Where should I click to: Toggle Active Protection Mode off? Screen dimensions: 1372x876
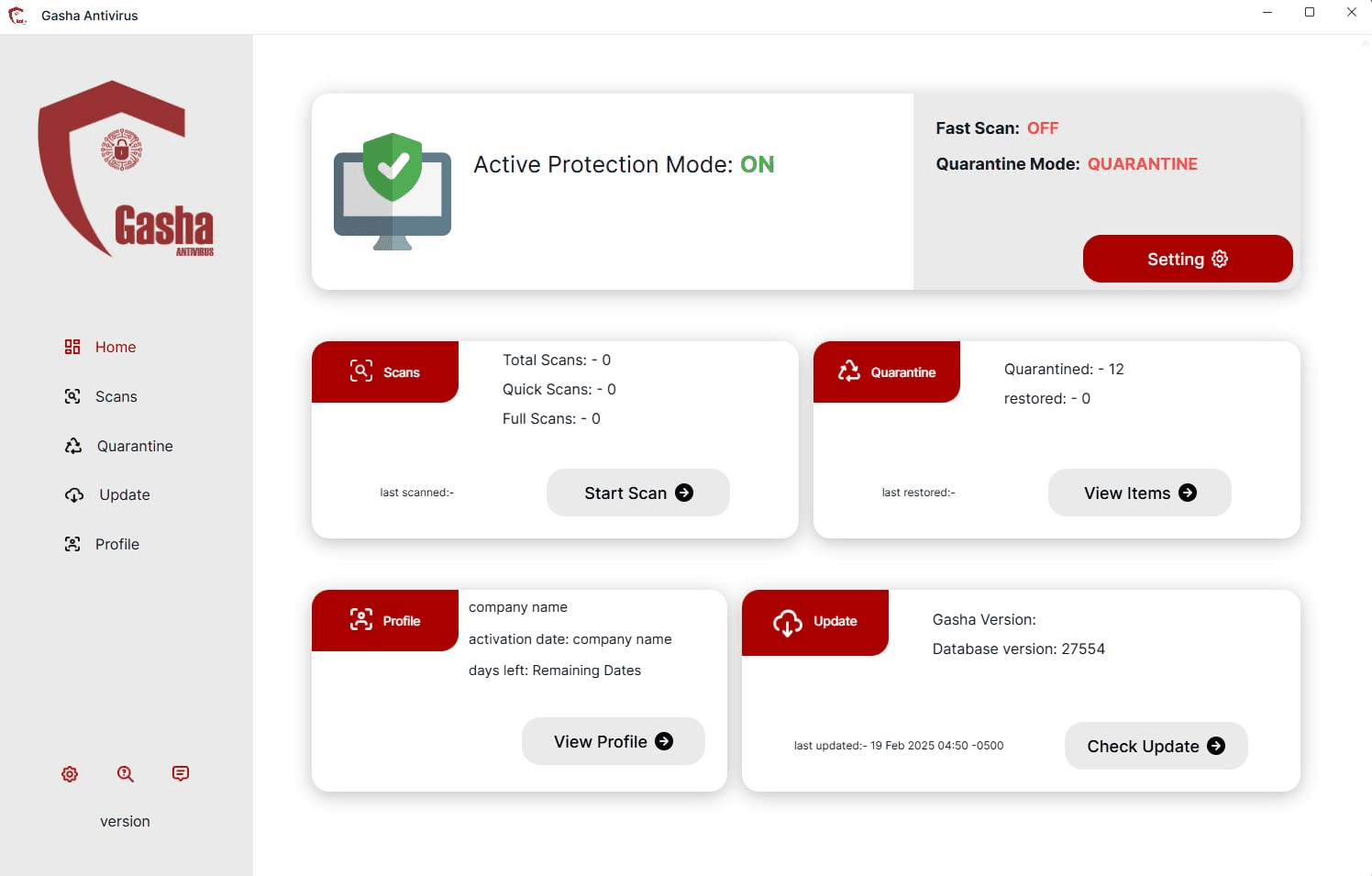tap(758, 165)
